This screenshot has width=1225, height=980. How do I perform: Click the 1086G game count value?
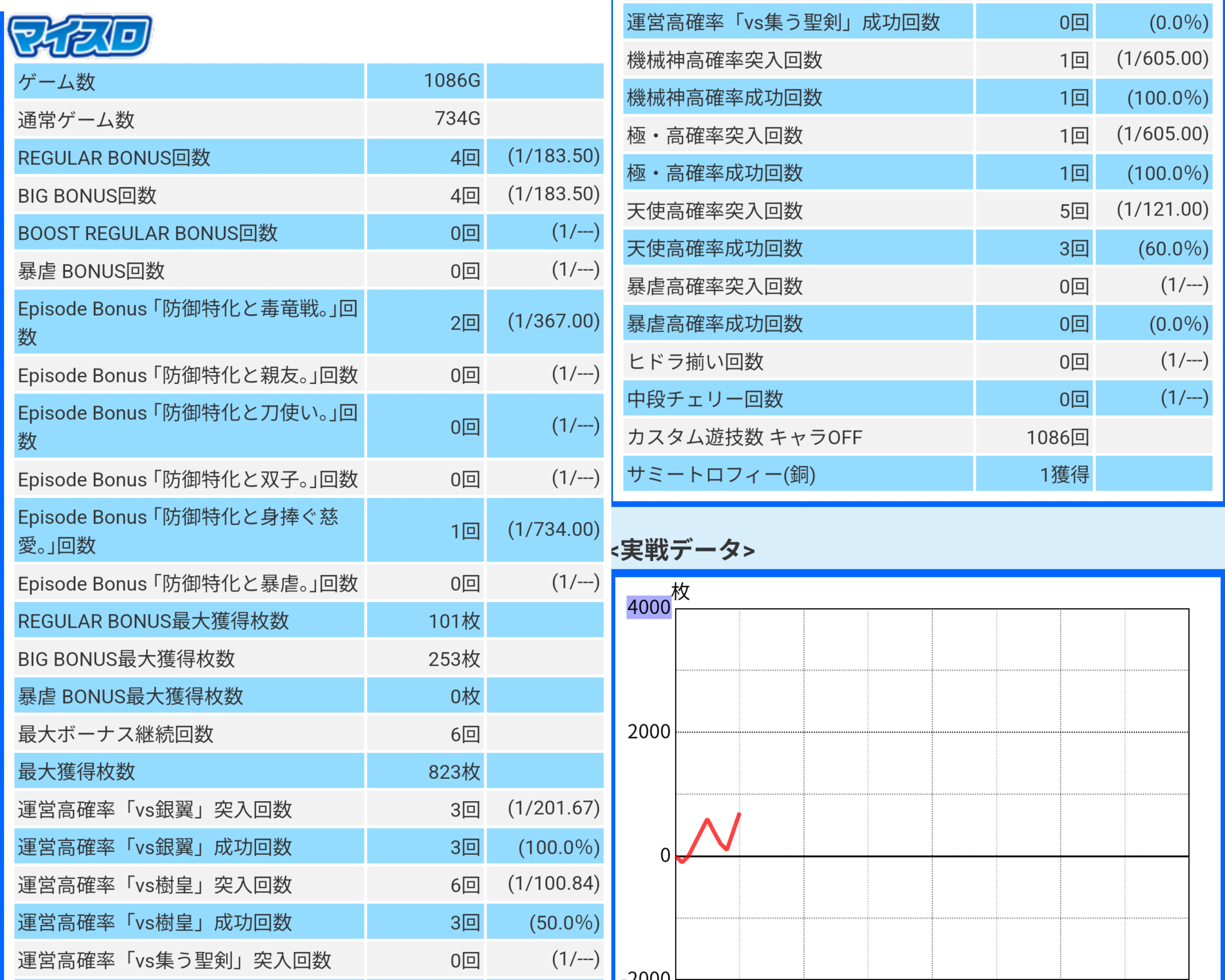click(x=452, y=81)
